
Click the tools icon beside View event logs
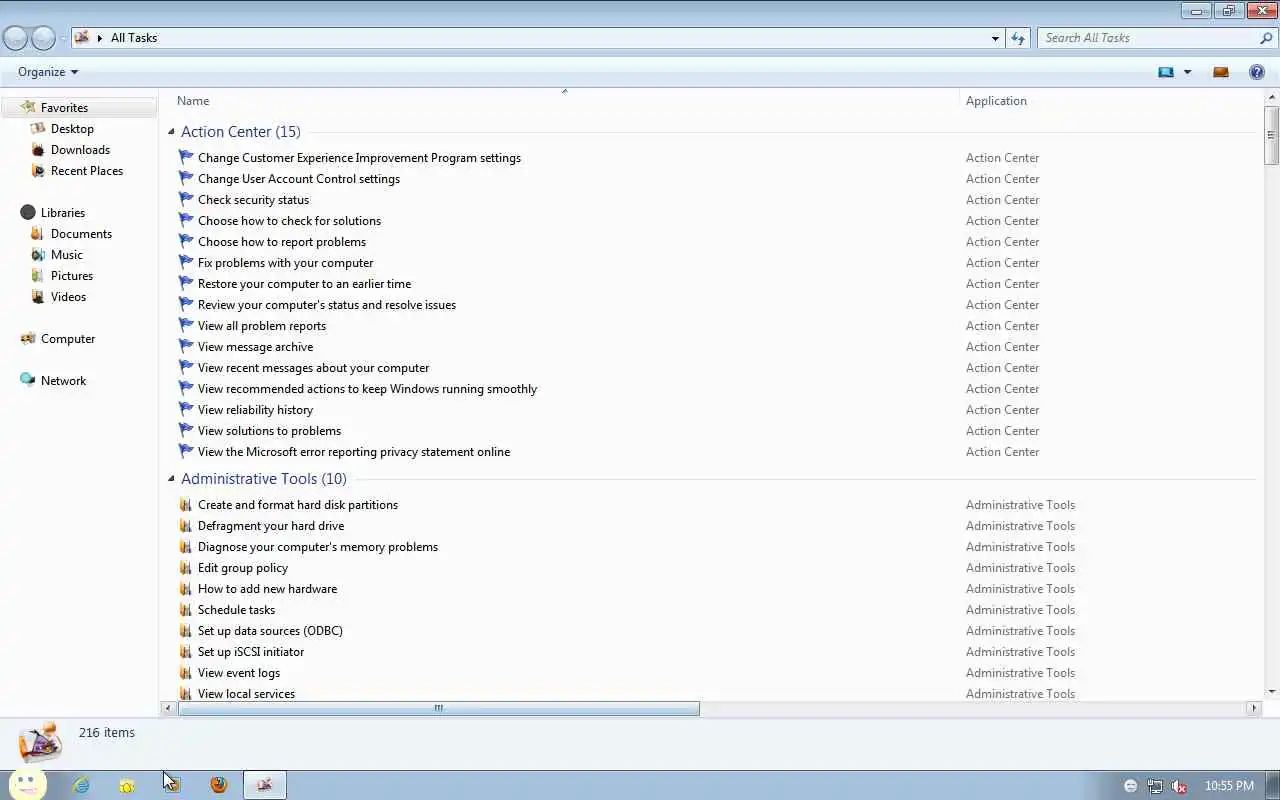click(x=185, y=672)
